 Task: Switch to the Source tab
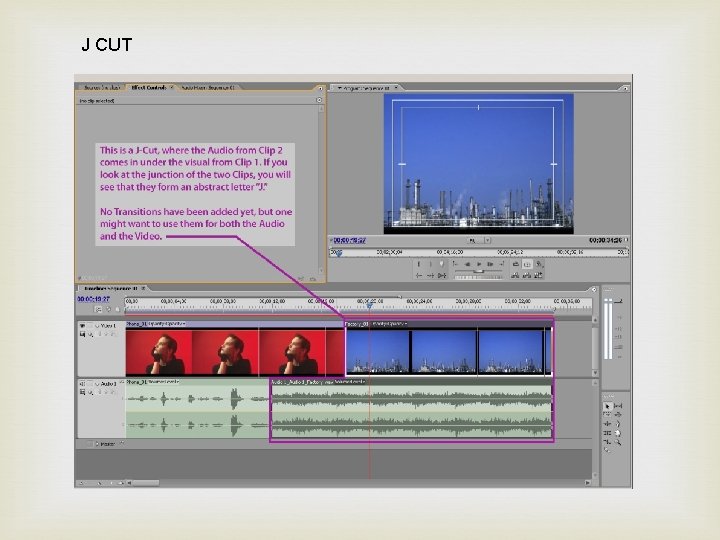[x=102, y=87]
